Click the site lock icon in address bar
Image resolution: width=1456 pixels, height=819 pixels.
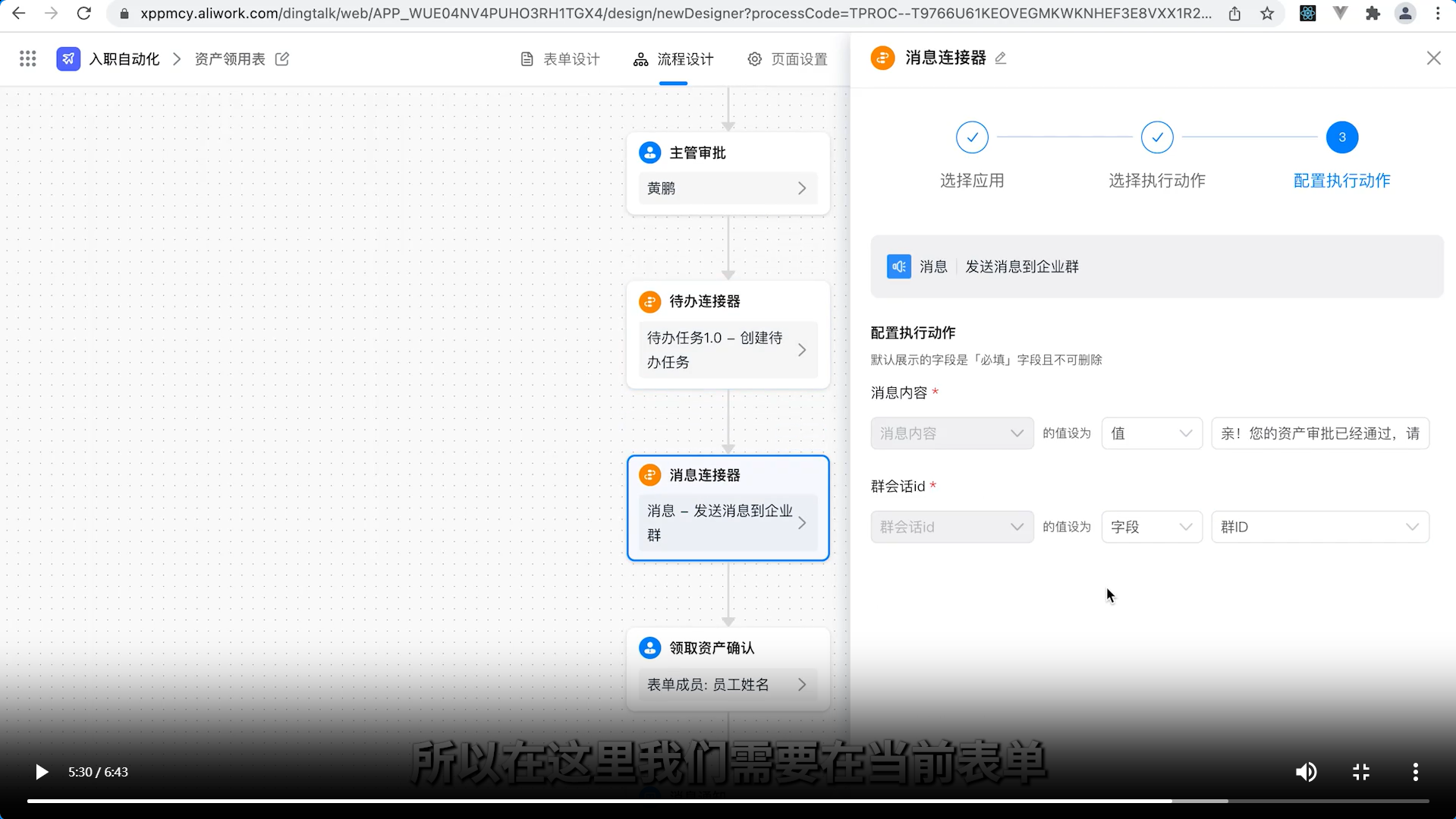click(x=124, y=14)
